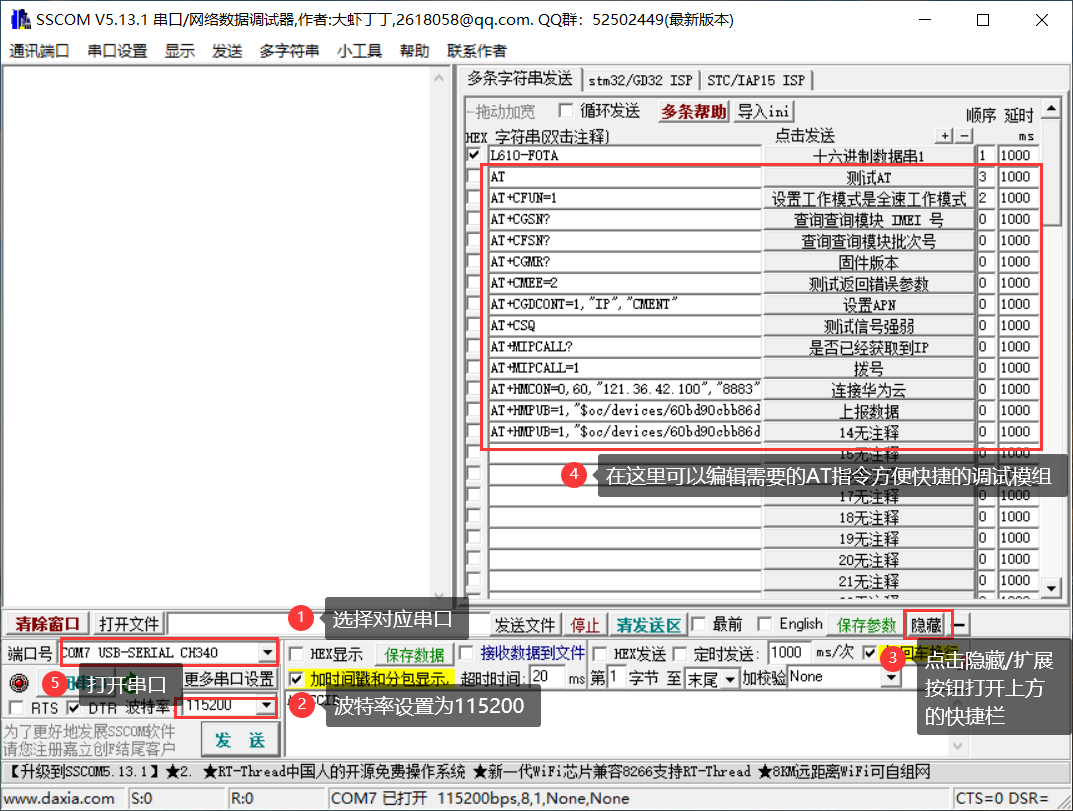Image resolution: width=1073 pixels, height=811 pixels.
Task: Expand the 末尾 byte range dropdown
Action: [x=730, y=679]
